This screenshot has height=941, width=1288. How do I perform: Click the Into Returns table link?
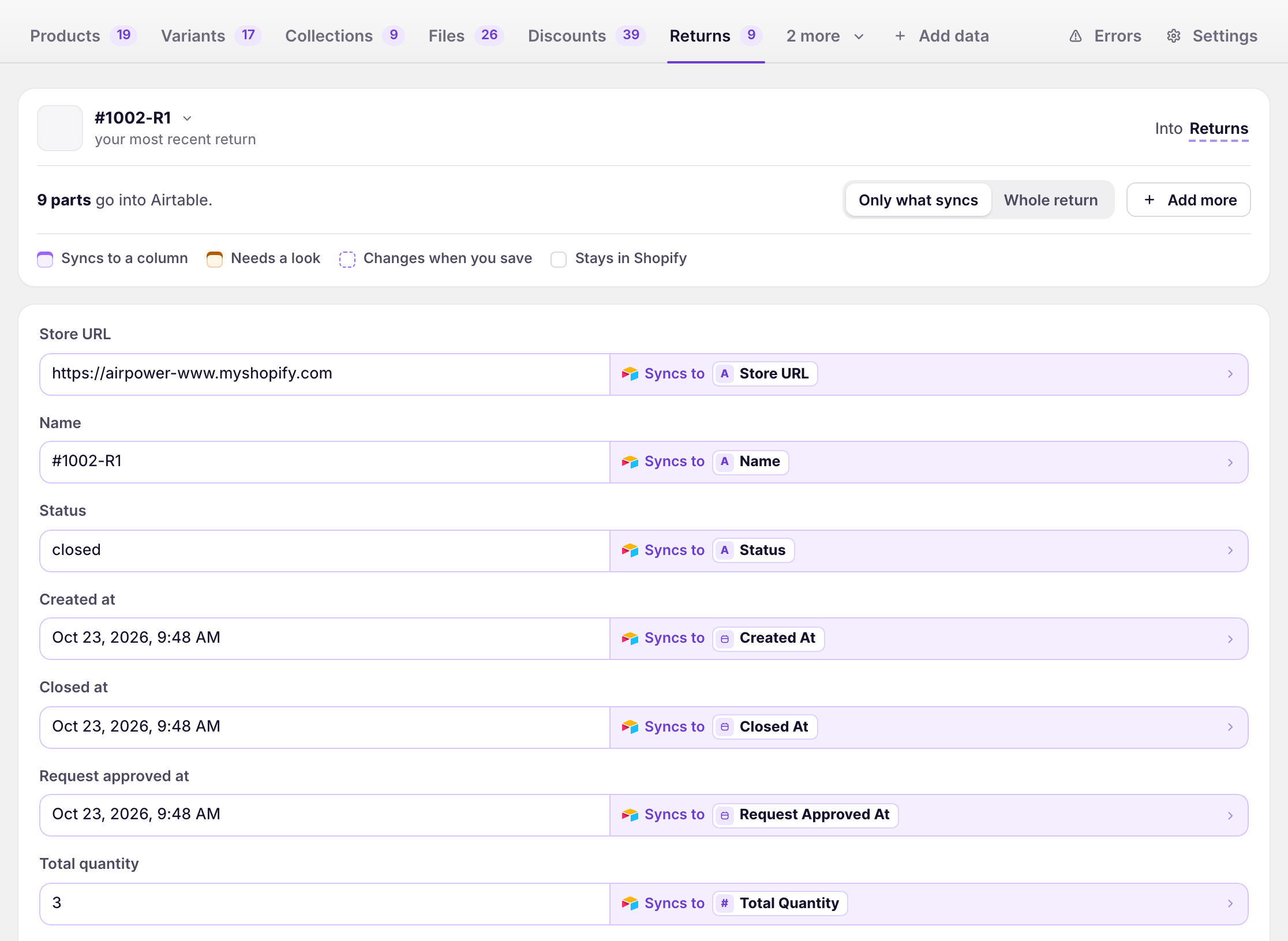[x=1219, y=129]
